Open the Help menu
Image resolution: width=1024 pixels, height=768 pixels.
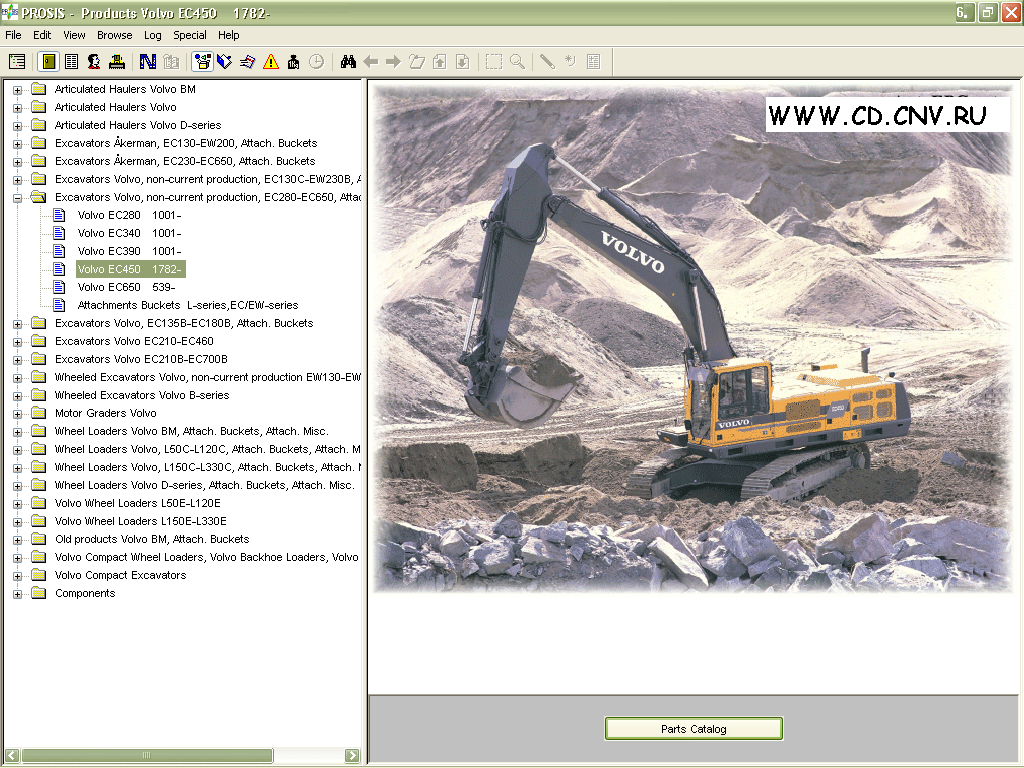click(x=229, y=35)
